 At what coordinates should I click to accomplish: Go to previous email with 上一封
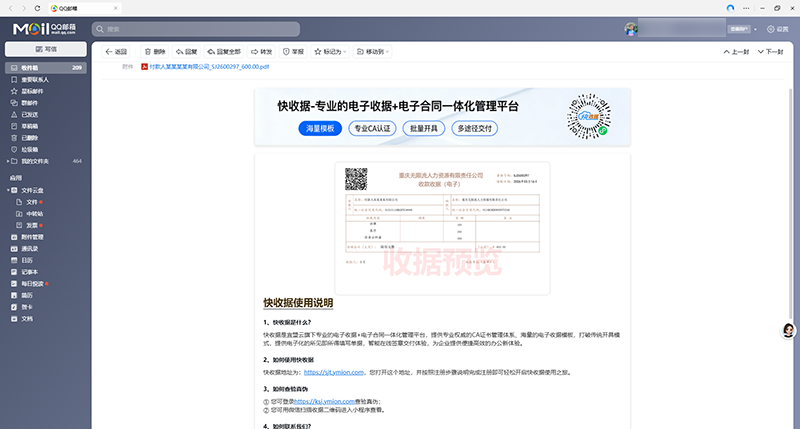735,51
